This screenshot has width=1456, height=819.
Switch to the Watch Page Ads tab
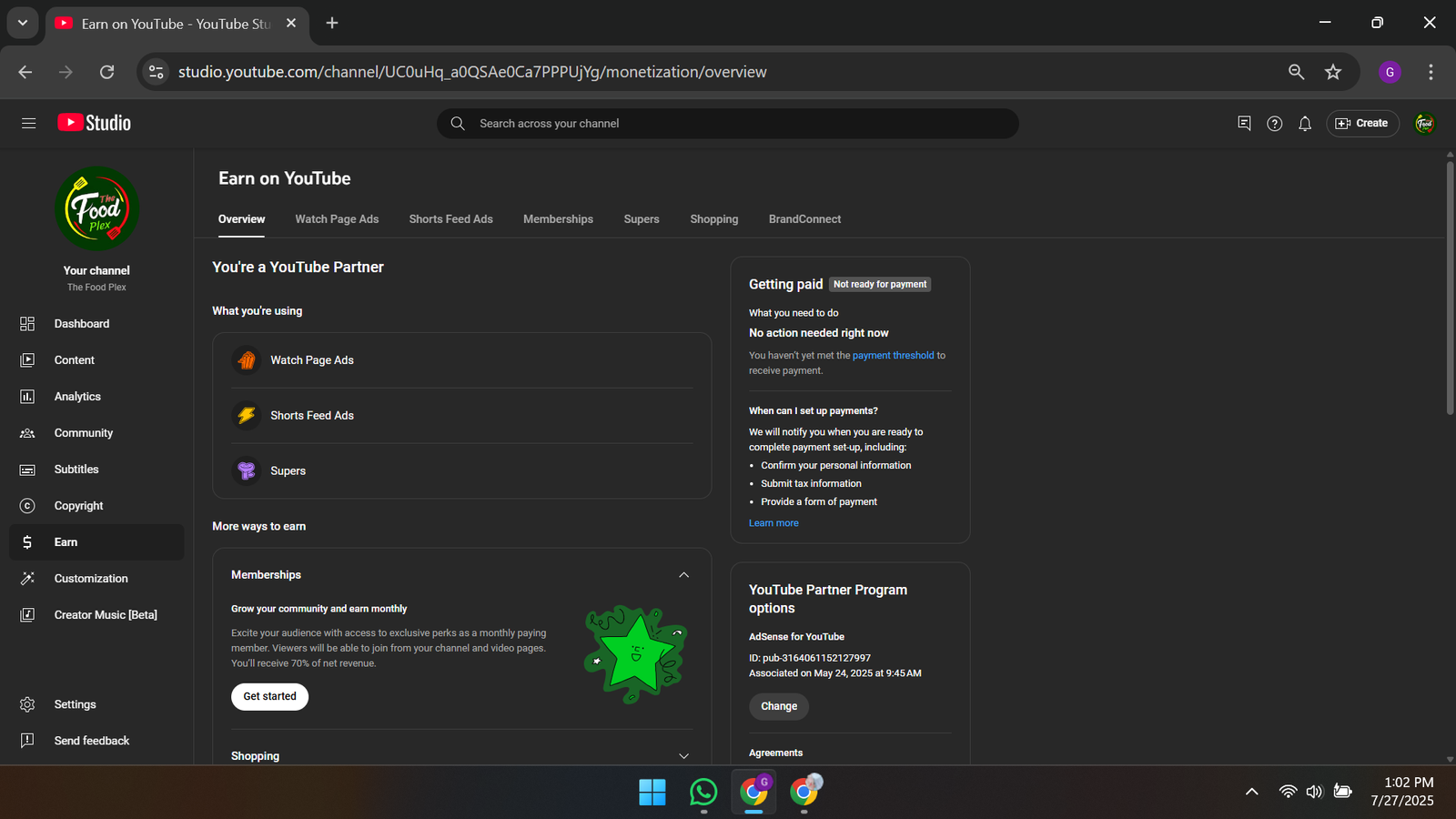pyautogui.click(x=337, y=219)
